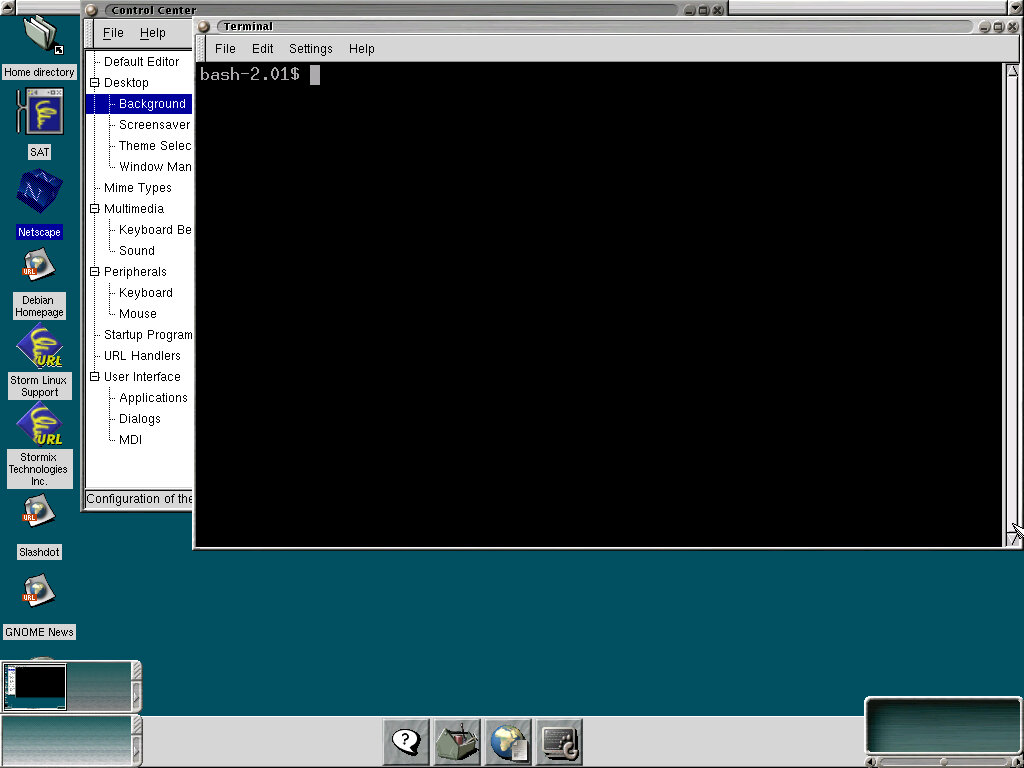
Task: Open the Storm Linux Support icon
Action: click(x=40, y=347)
